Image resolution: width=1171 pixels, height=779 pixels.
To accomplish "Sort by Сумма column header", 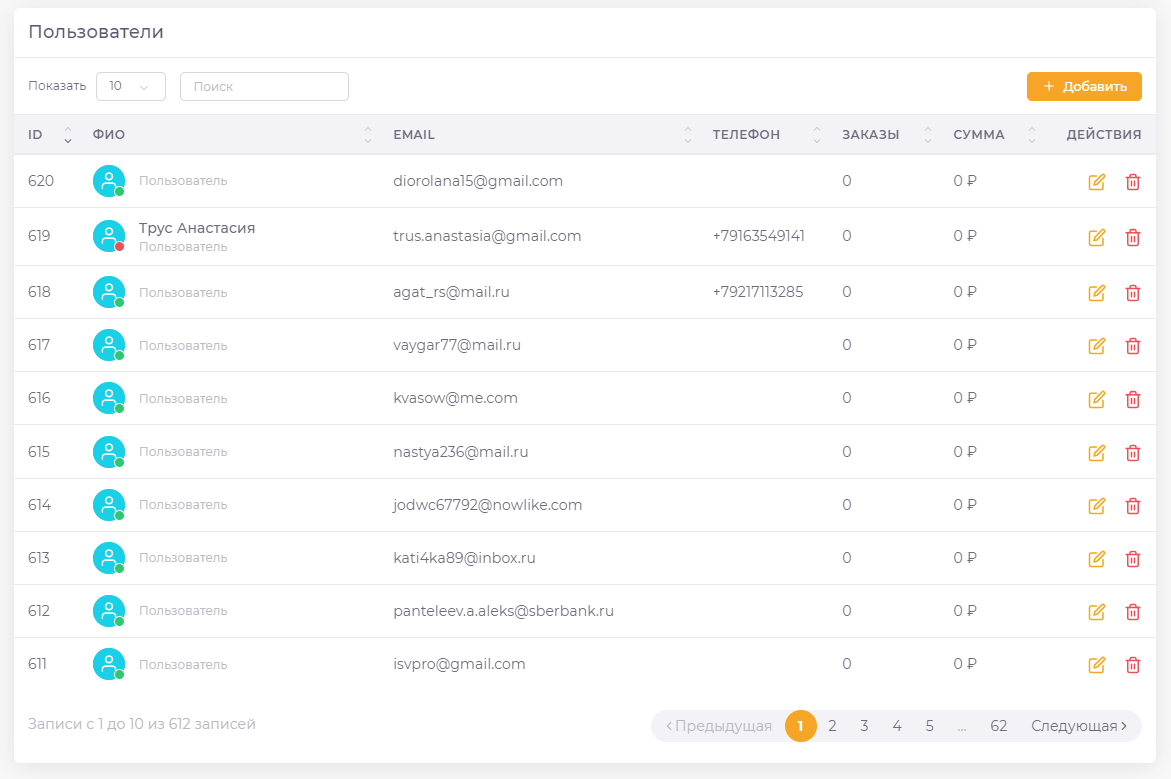I will point(990,135).
